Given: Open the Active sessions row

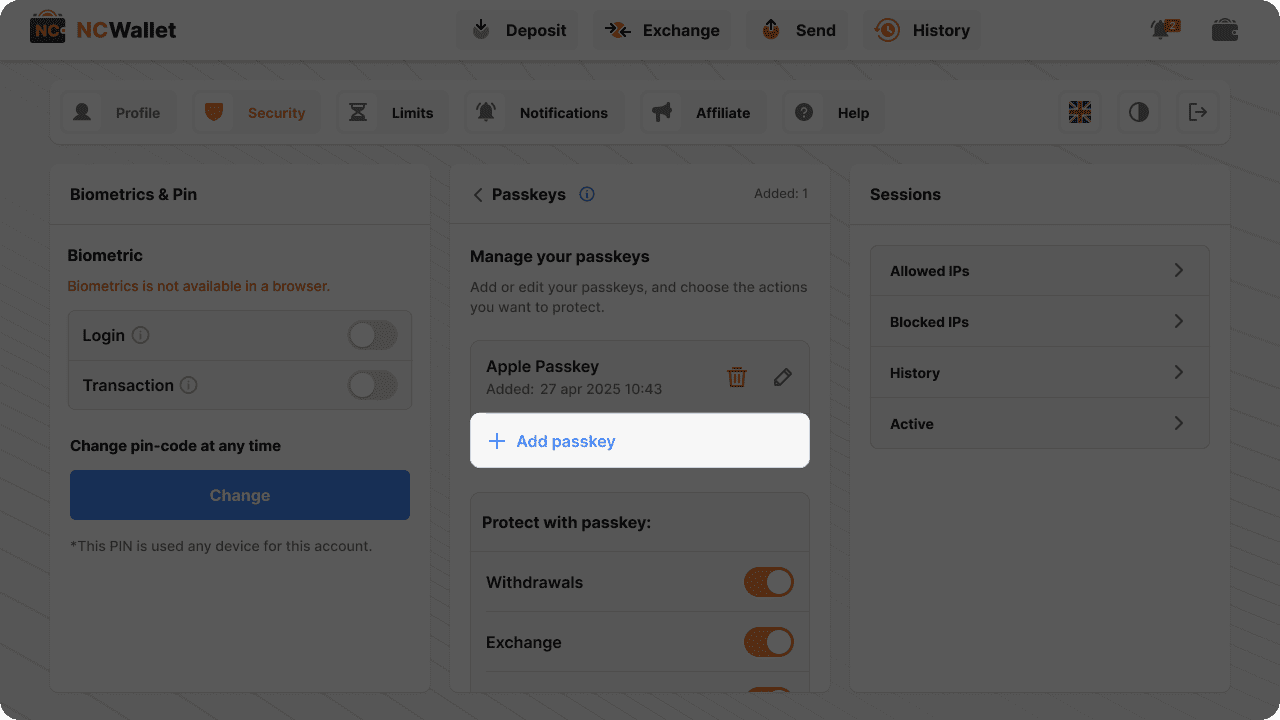Looking at the screenshot, I should click(1040, 424).
